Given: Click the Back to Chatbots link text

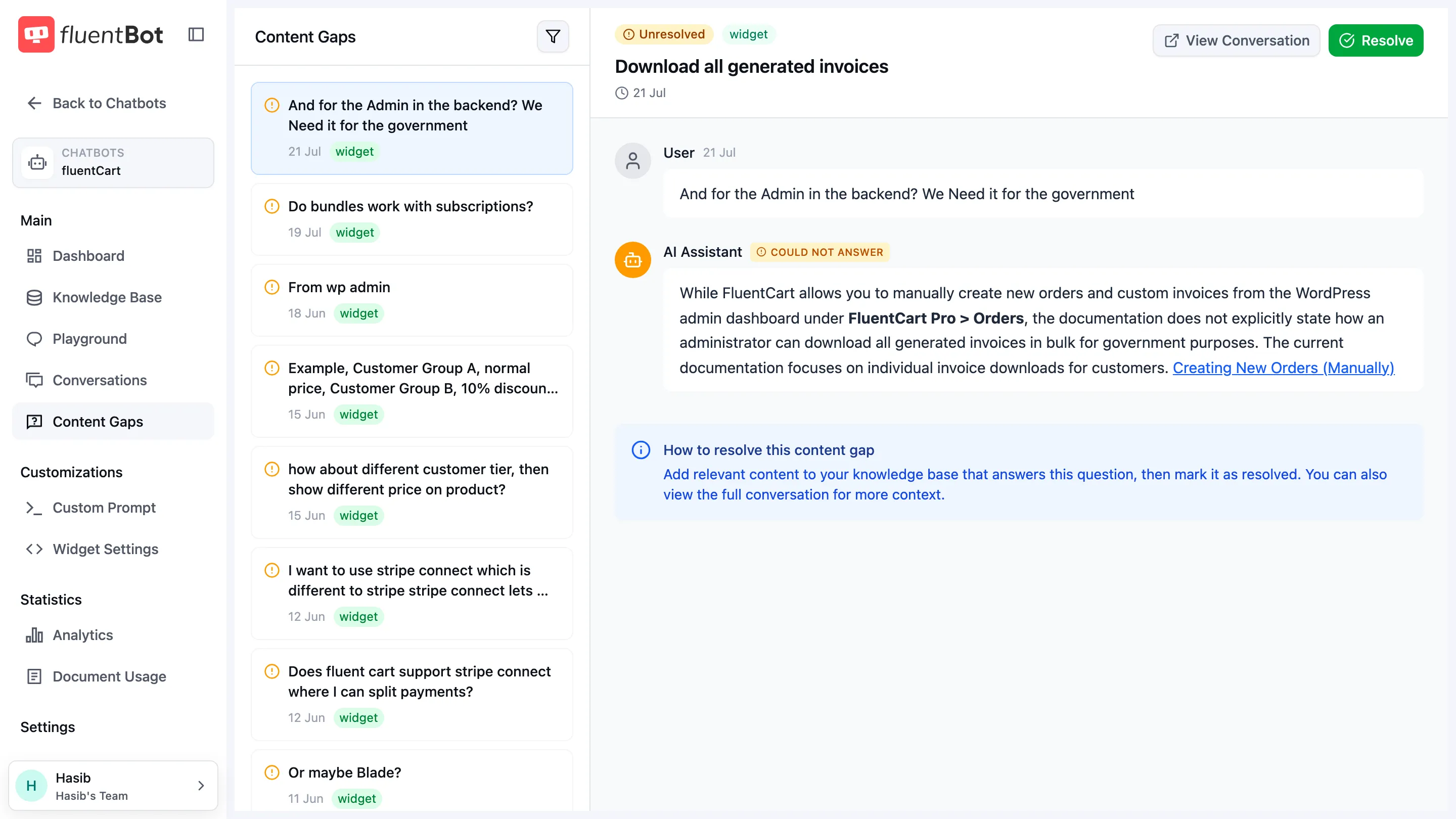Looking at the screenshot, I should [109, 103].
